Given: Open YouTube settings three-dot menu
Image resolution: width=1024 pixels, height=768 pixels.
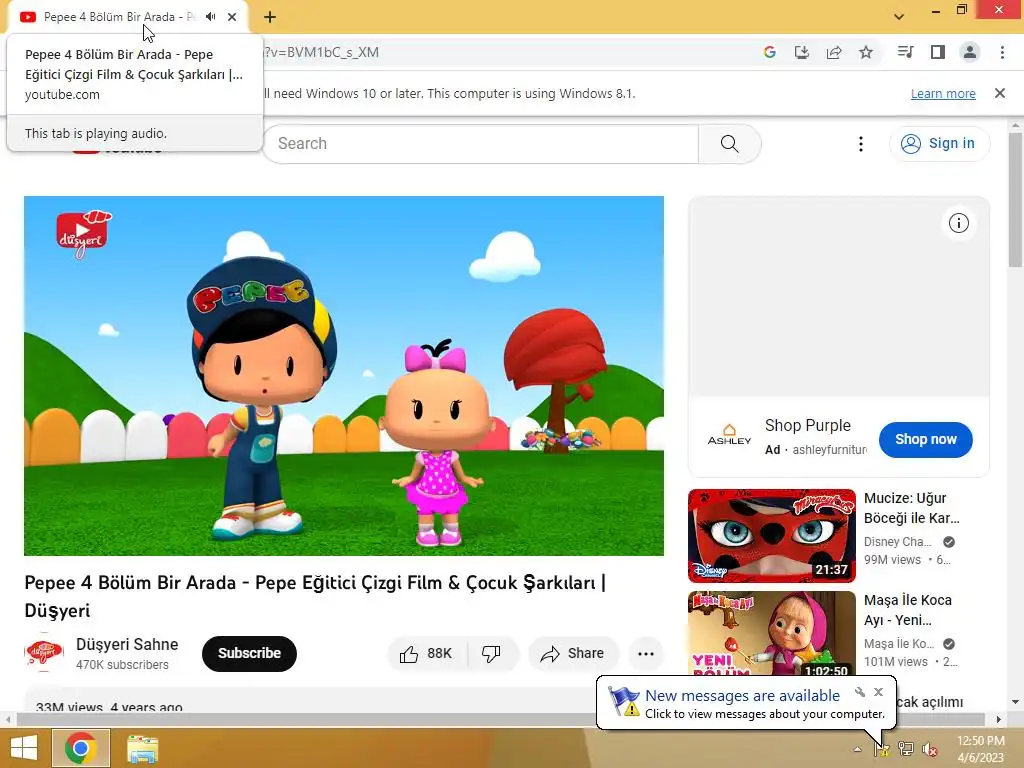Looking at the screenshot, I should click(x=861, y=144).
